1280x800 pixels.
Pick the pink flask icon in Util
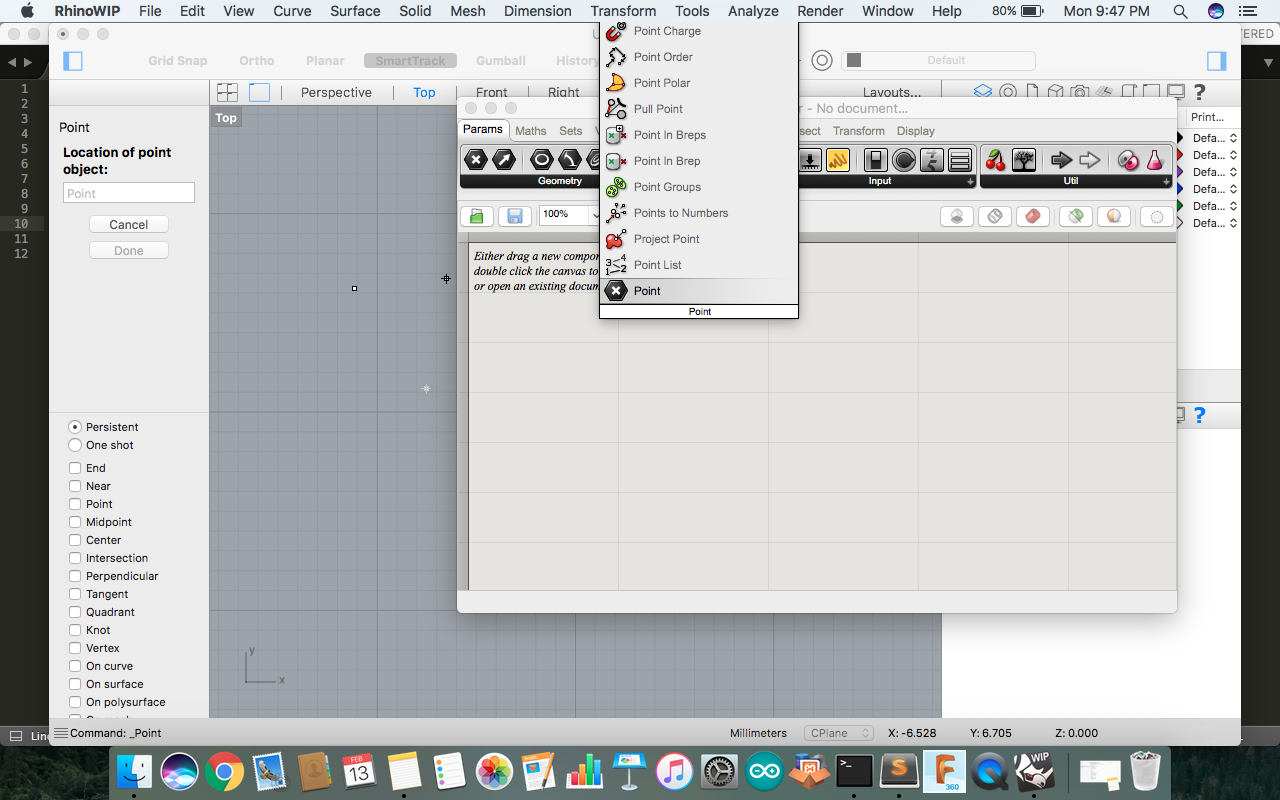click(x=1155, y=160)
